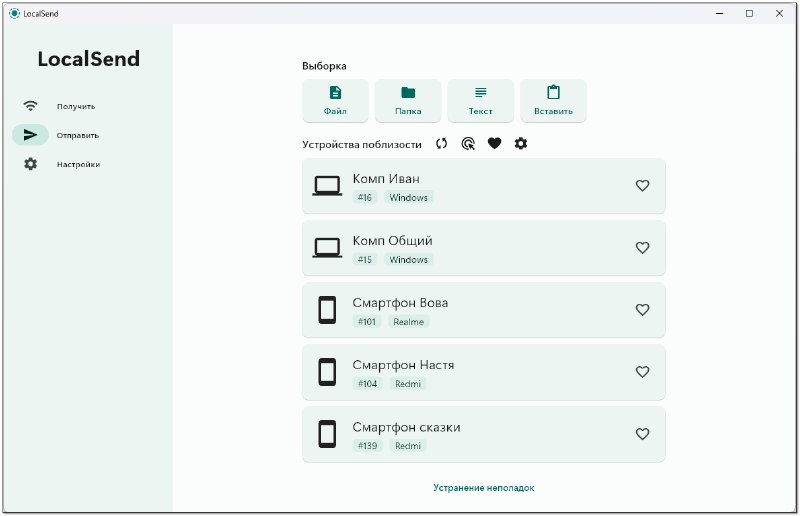Click the phone icon of Смартфон Вова

tap(327, 310)
